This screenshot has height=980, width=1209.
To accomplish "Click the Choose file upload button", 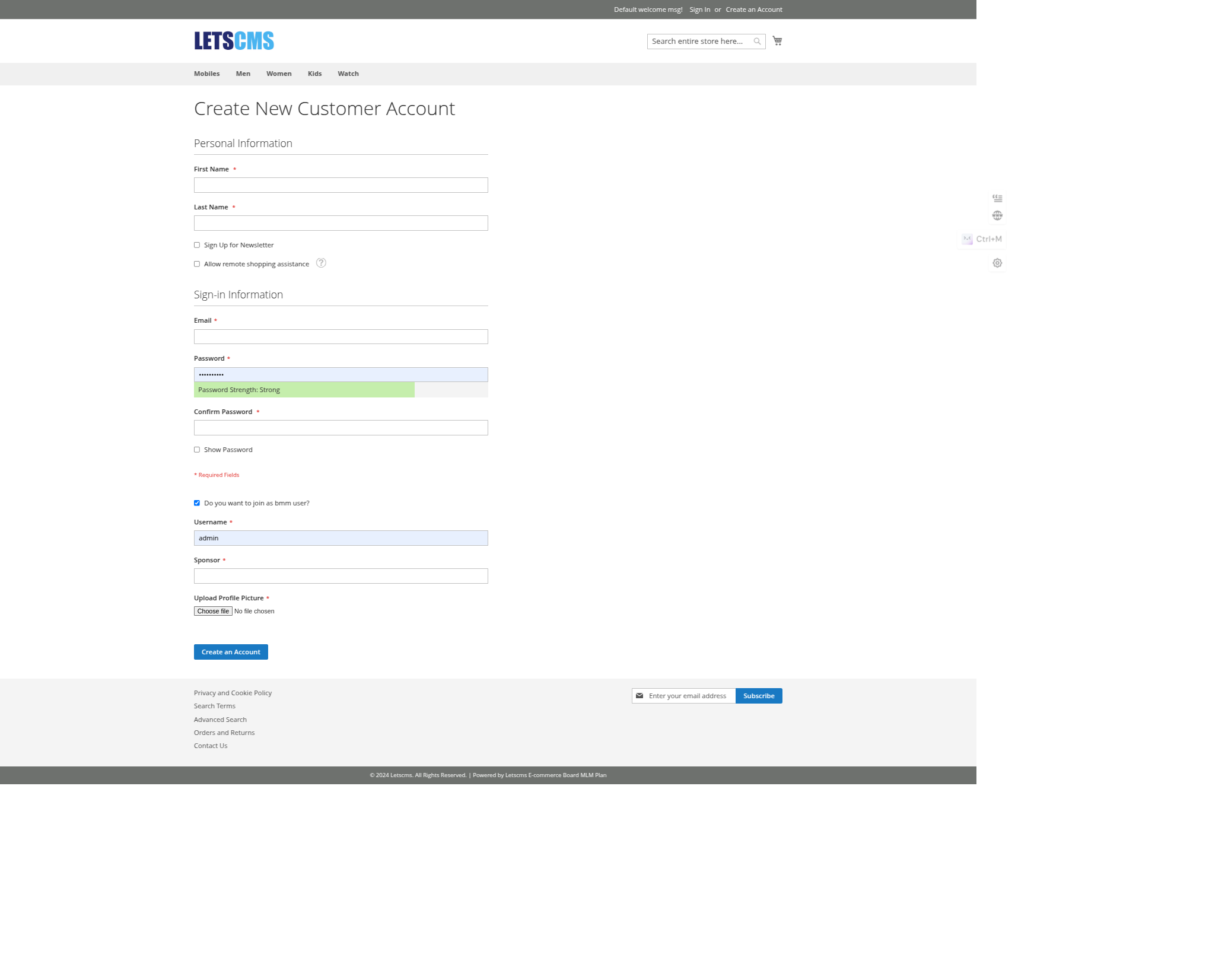I will [x=213, y=611].
